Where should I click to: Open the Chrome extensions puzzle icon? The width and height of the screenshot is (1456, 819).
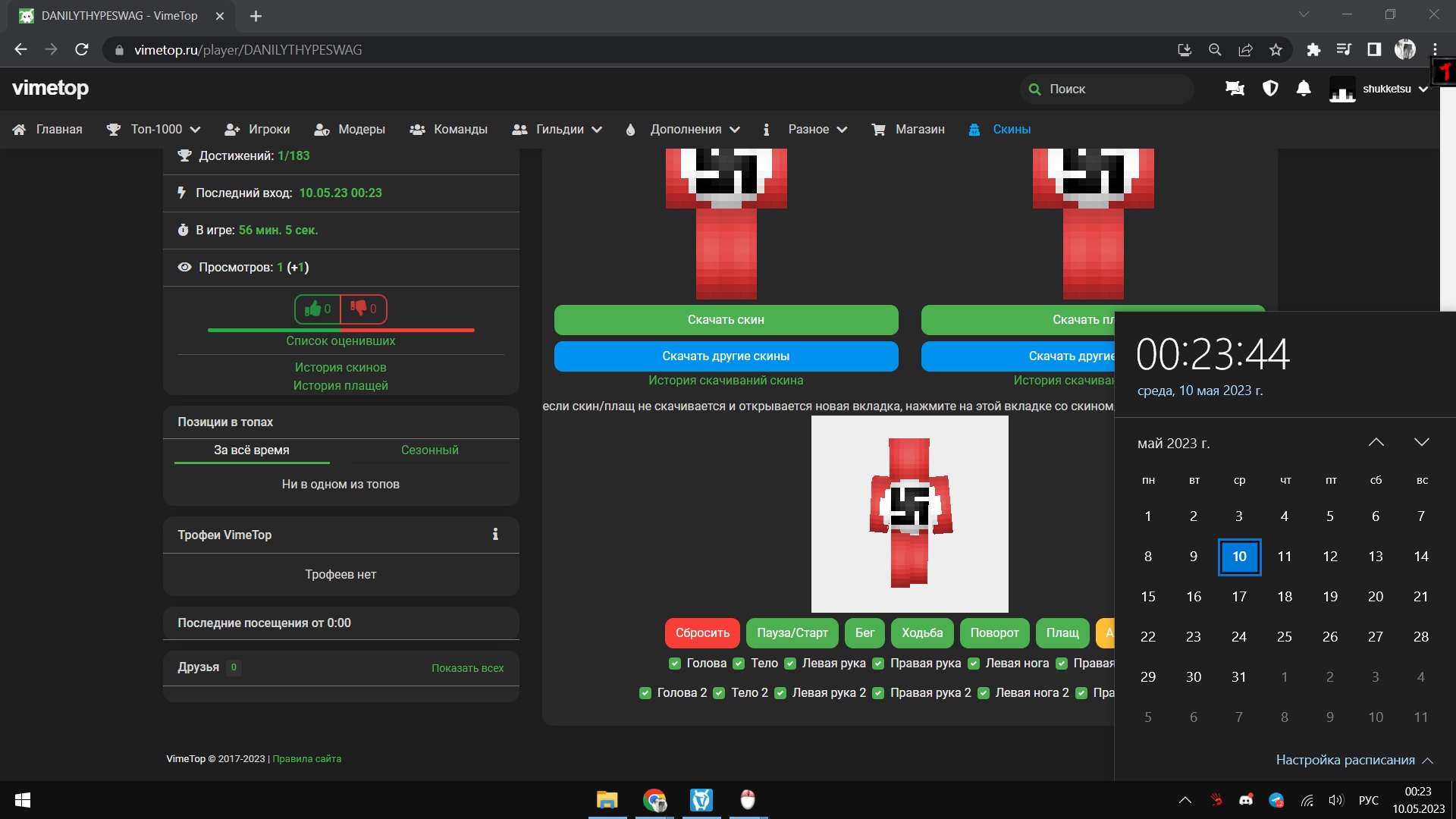[x=1313, y=50]
